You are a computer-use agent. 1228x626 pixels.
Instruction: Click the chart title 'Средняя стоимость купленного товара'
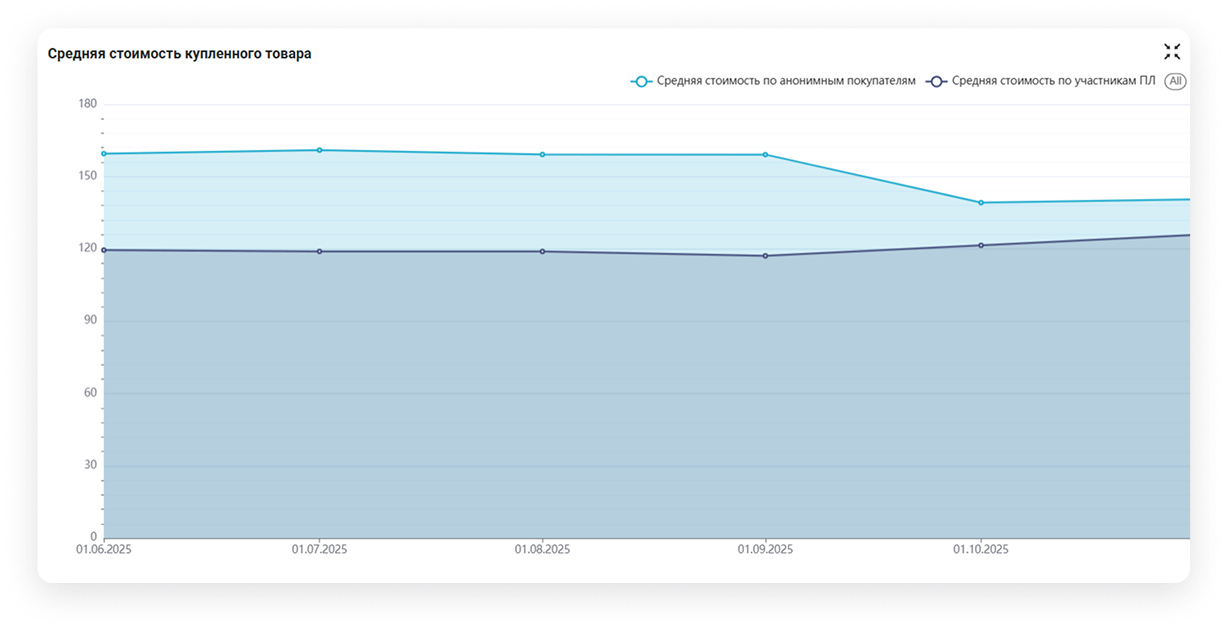pyautogui.click(x=180, y=54)
